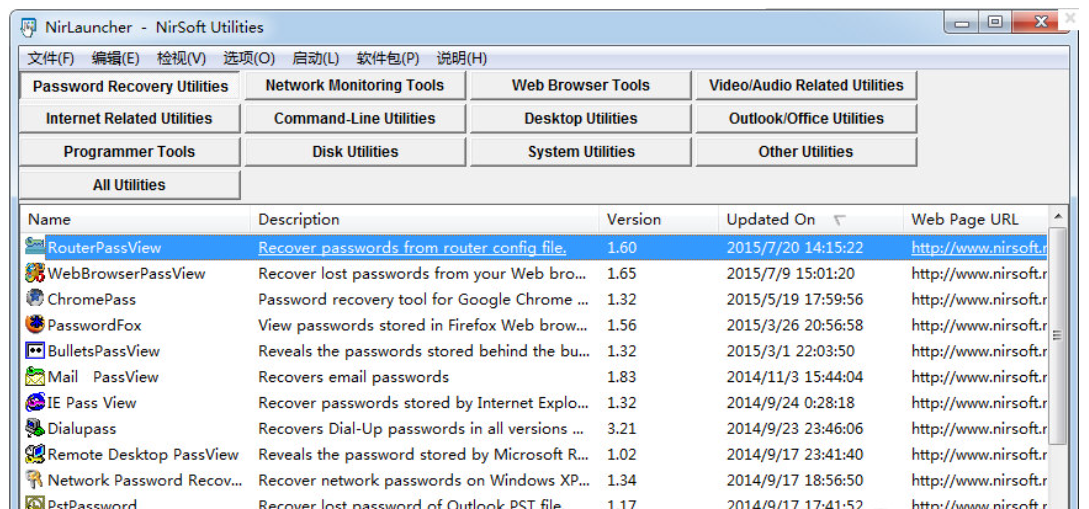Click the vertical scrollbar up arrow
The width and height of the screenshot is (1089, 509).
[1057, 217]
